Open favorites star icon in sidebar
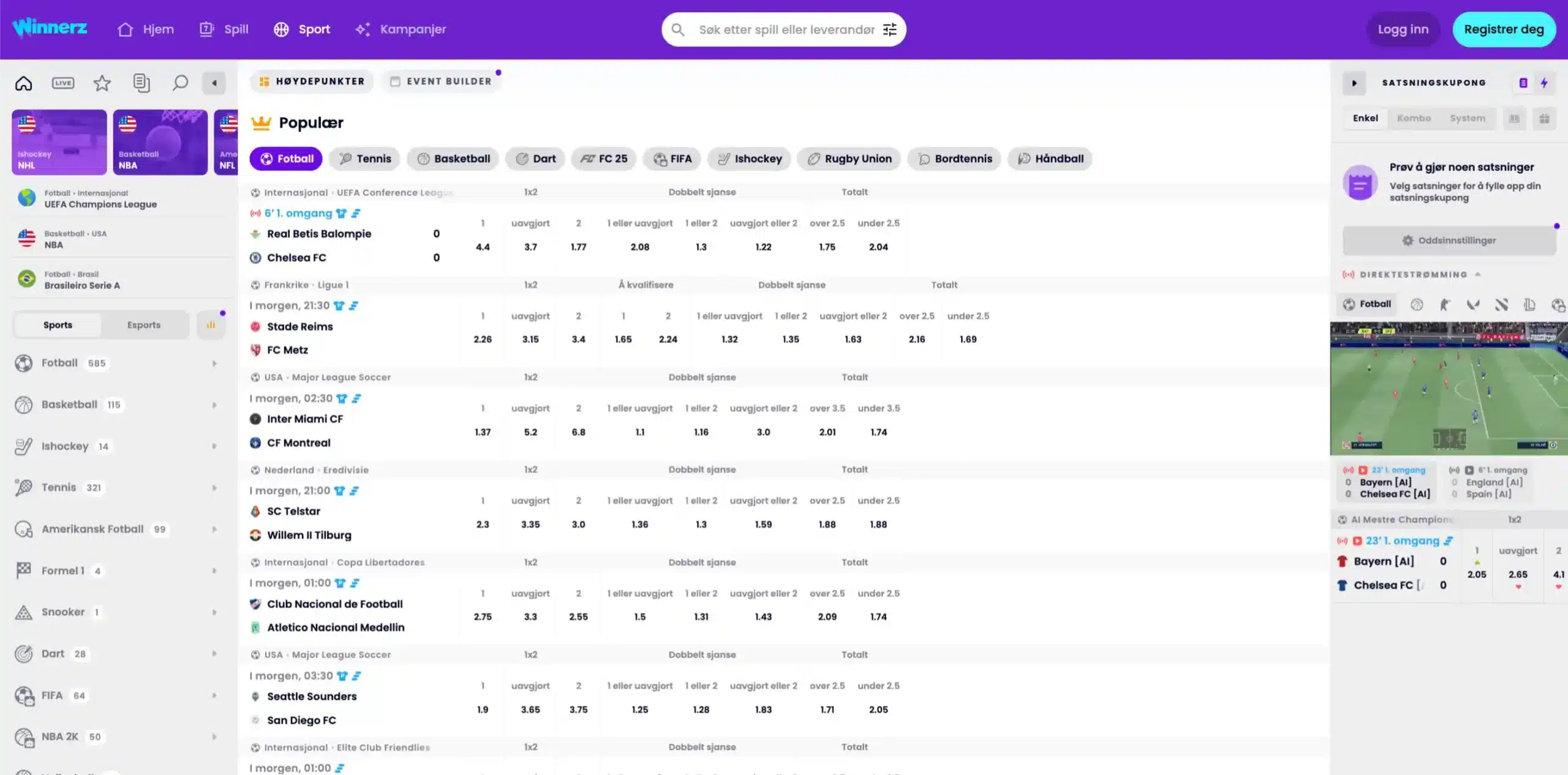Image resolution: width=1568 pixels, height=775 pixels. [x=102, y=83]
